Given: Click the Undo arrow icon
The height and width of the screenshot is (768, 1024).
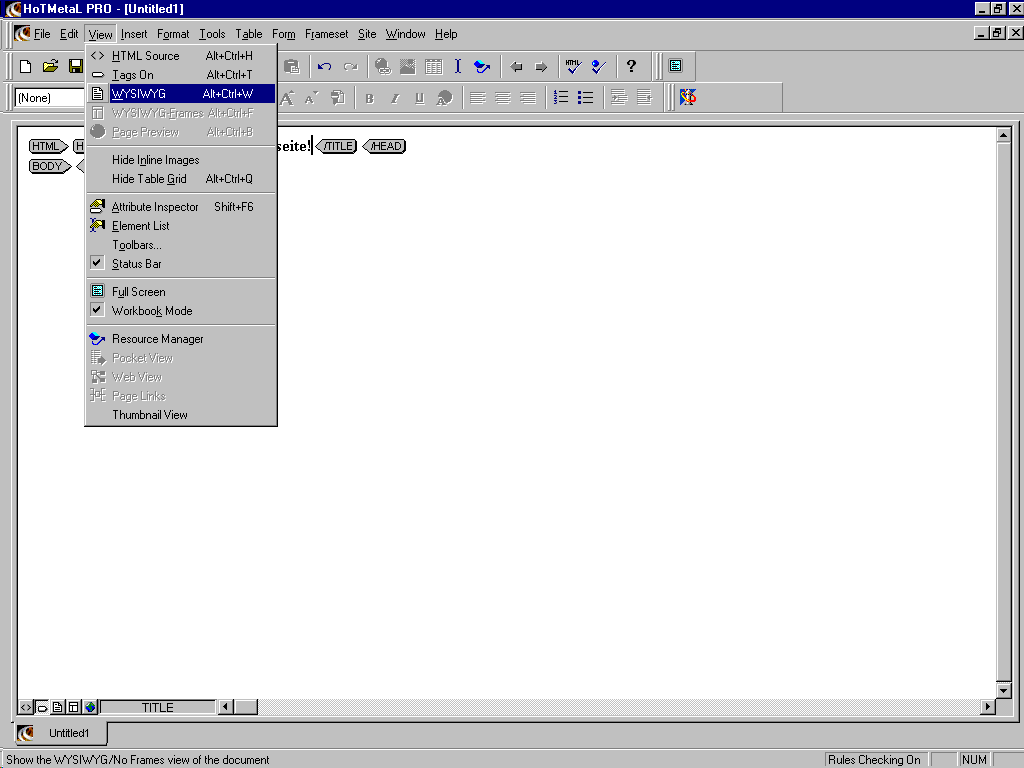Looking at the screenshot, I should click(x=325, y=66).
